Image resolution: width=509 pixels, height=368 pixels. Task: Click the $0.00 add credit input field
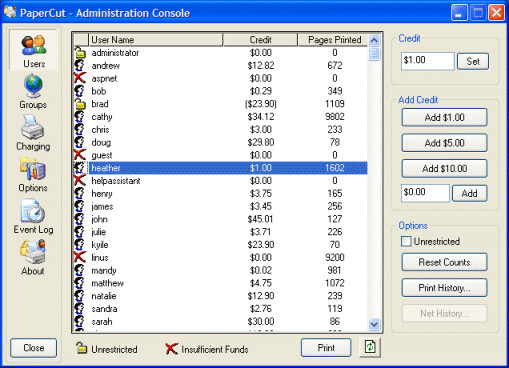point(425,193)
